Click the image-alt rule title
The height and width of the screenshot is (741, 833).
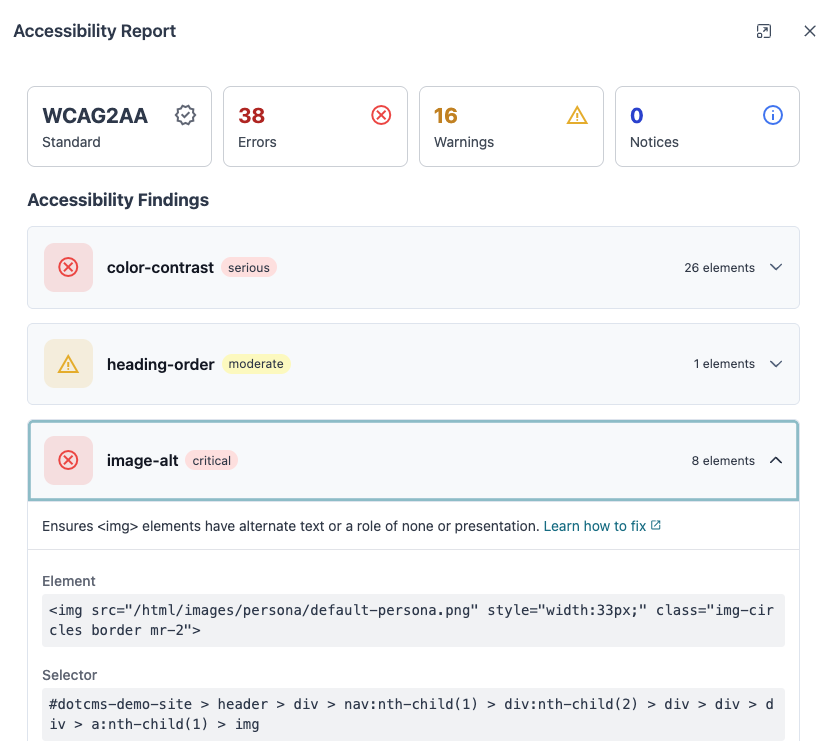[x=142, y=460]
